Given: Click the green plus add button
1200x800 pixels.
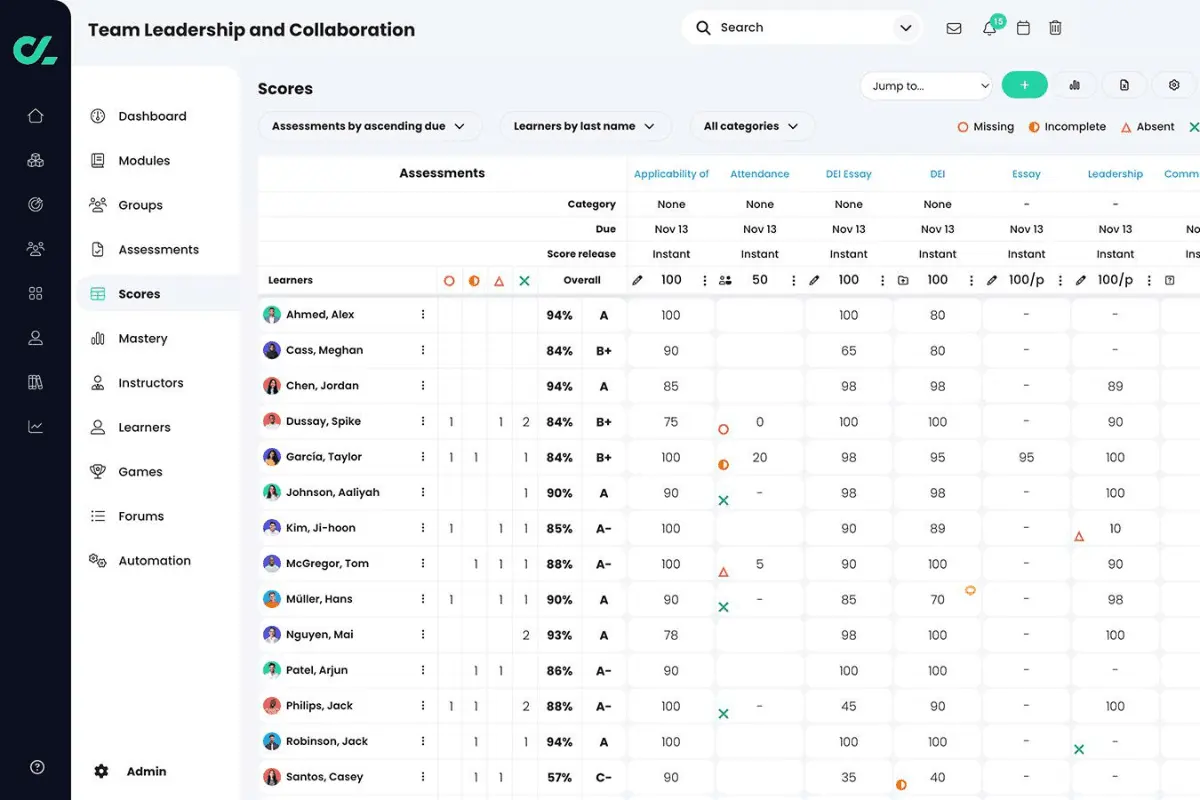Looking at the screenshot, I should pos(1024,85).
